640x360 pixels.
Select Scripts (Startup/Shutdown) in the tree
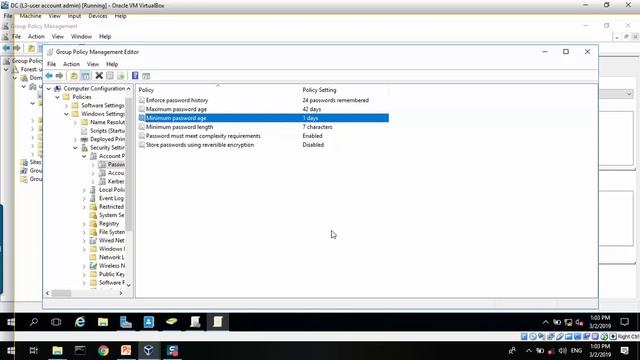tap(107, 131)
